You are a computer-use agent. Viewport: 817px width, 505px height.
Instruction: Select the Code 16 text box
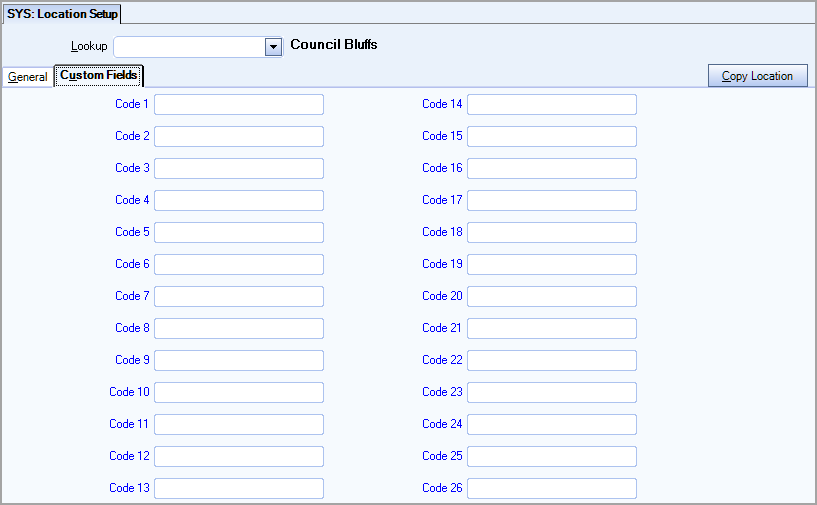[551, 168]
